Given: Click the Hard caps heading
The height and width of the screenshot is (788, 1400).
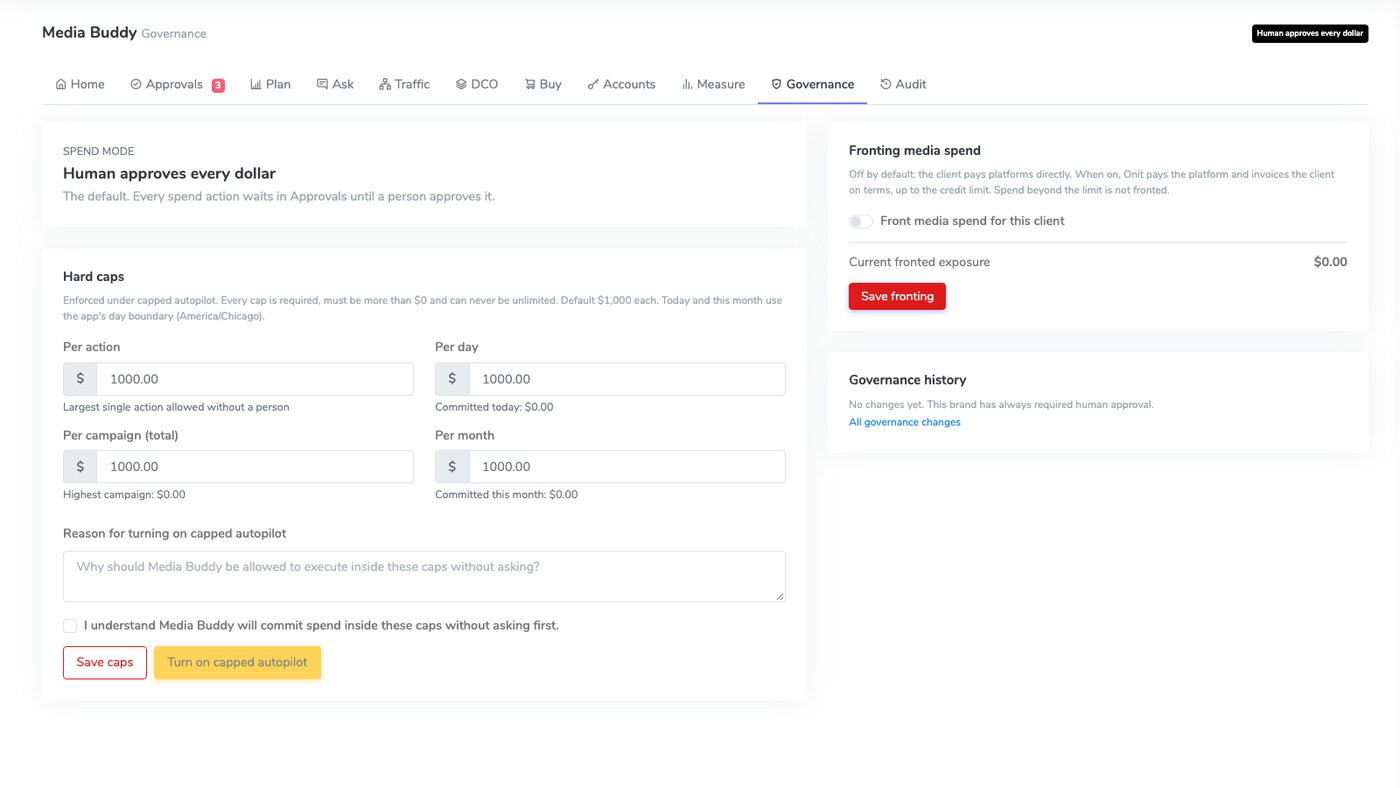Looking at the screenshot, I should click(x=94, y=276).
